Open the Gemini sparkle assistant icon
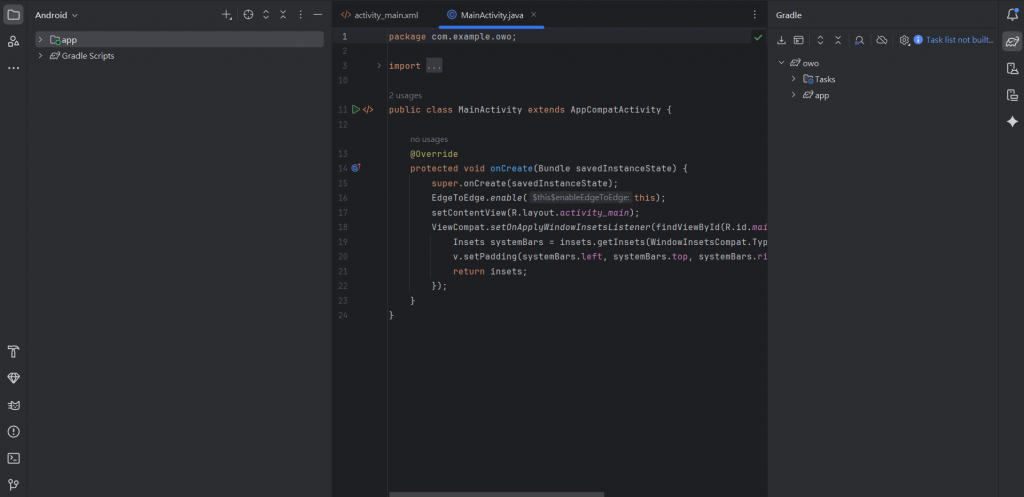The image size is (1024, 497). [x=1012, y=121]
